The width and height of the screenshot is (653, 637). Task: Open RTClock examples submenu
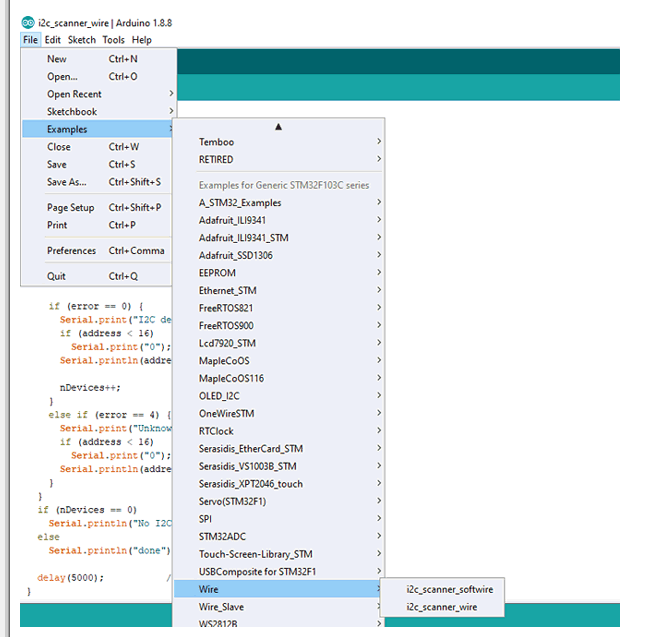pyautogui.click(x=278, y=431)
